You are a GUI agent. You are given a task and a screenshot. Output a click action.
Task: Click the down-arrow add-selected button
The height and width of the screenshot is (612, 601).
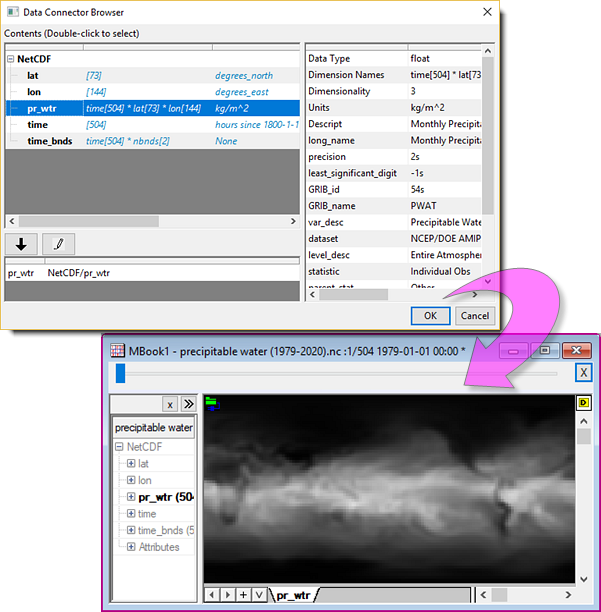(x=21, y=244)
